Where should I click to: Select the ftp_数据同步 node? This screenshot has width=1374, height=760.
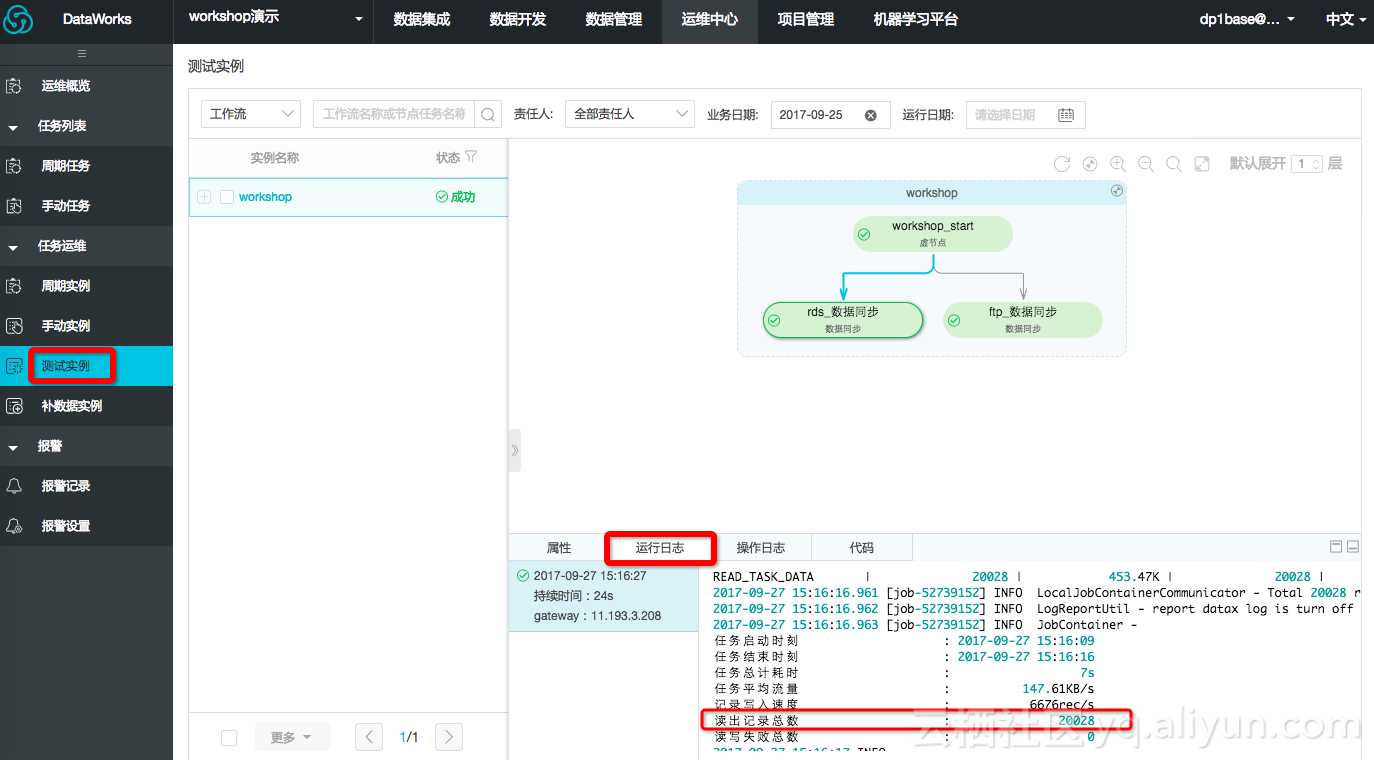[x=1023, y=320]
